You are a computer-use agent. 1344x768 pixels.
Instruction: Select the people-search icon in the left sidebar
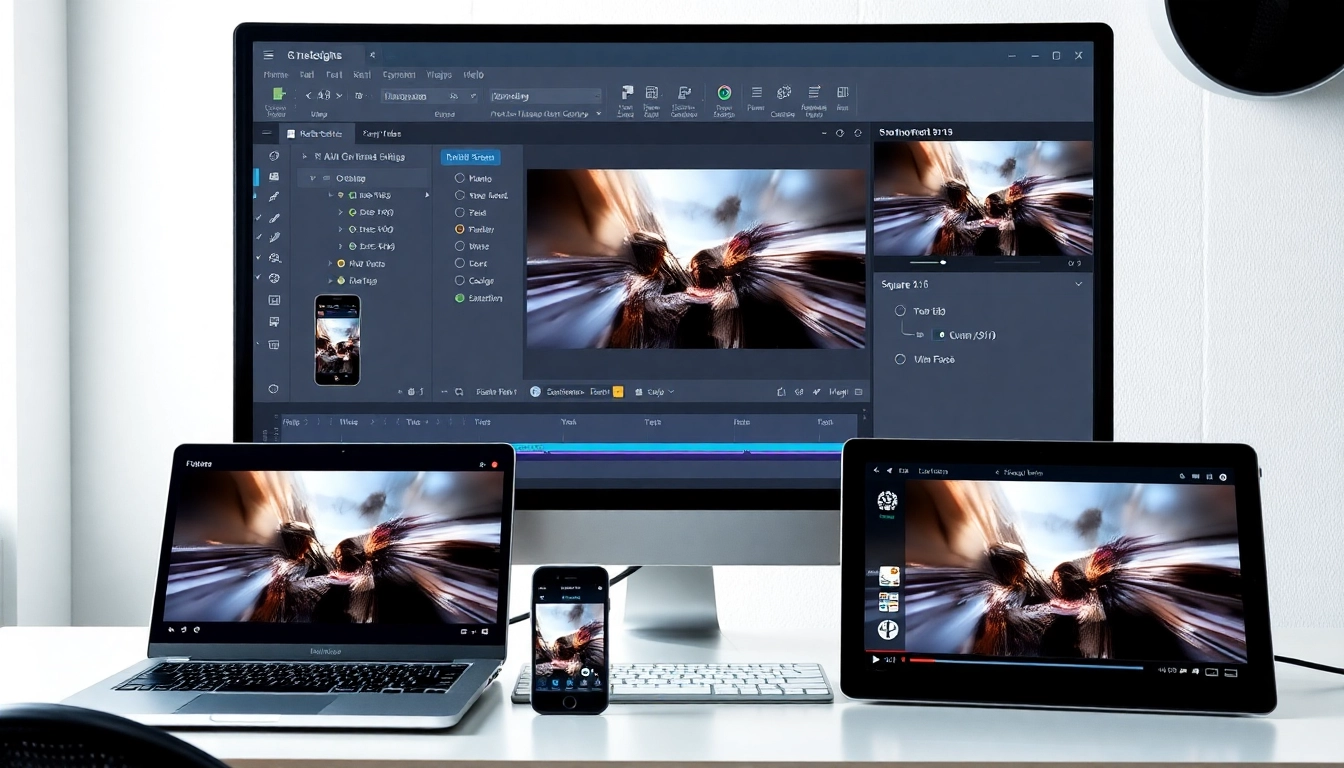pos(274,258)
